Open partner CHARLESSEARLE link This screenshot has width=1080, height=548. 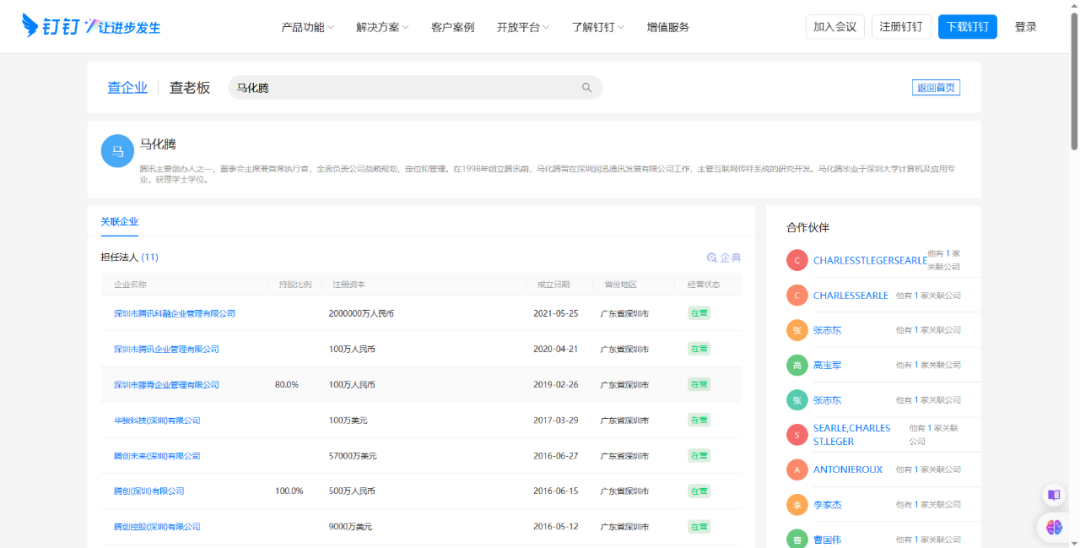(x=851, y=295)
